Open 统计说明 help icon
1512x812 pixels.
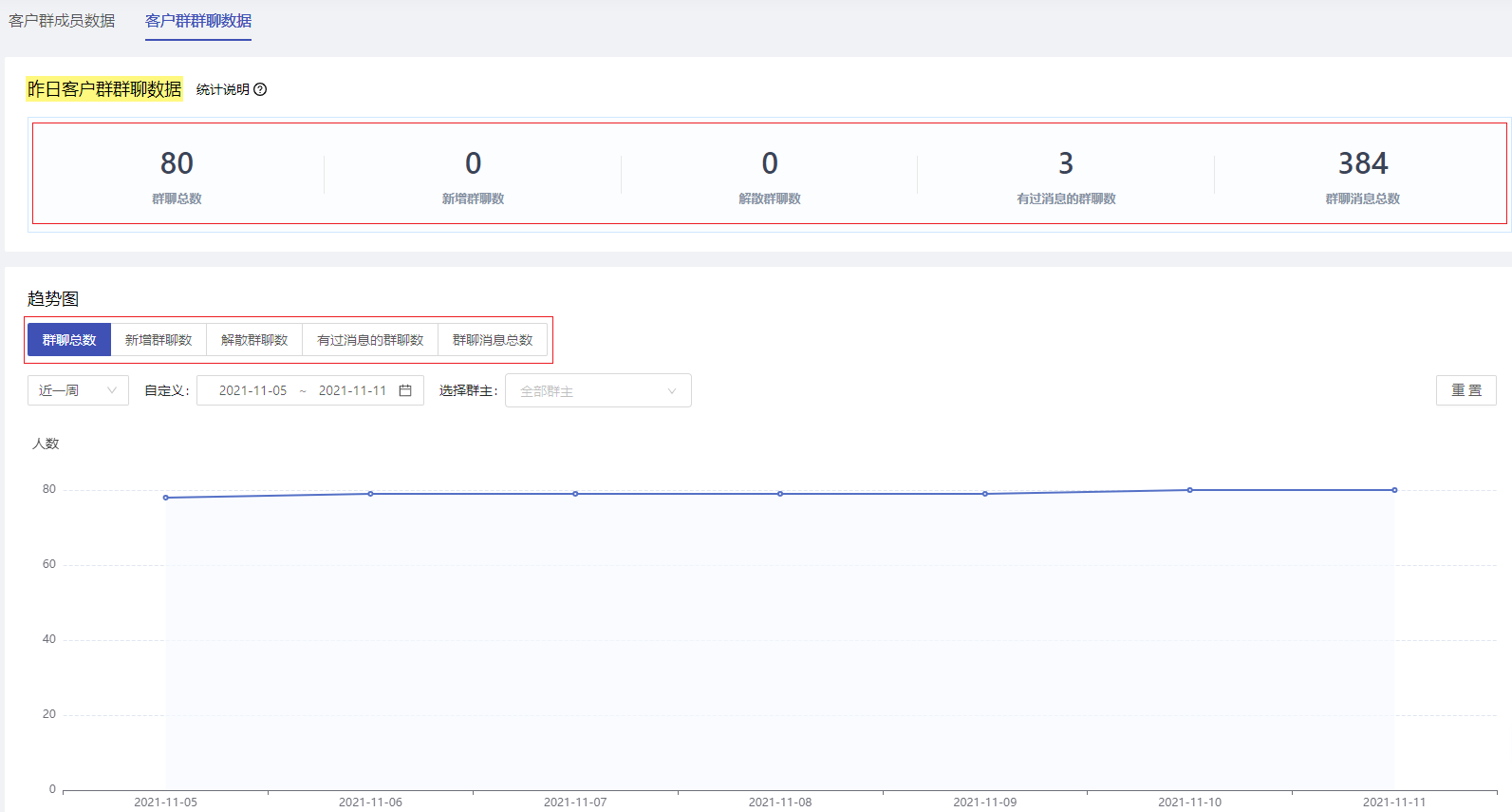pos(260,89)
